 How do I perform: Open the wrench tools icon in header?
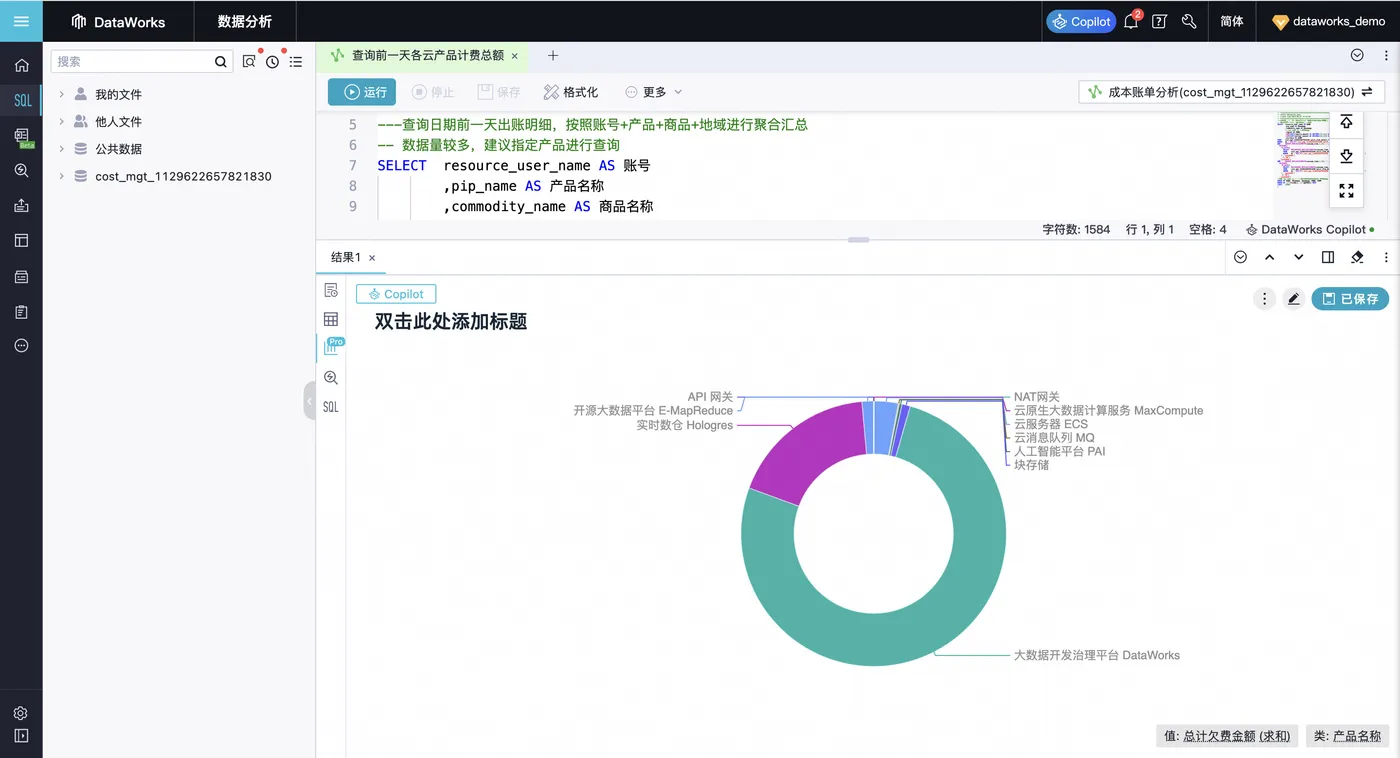click(1189, 21)
